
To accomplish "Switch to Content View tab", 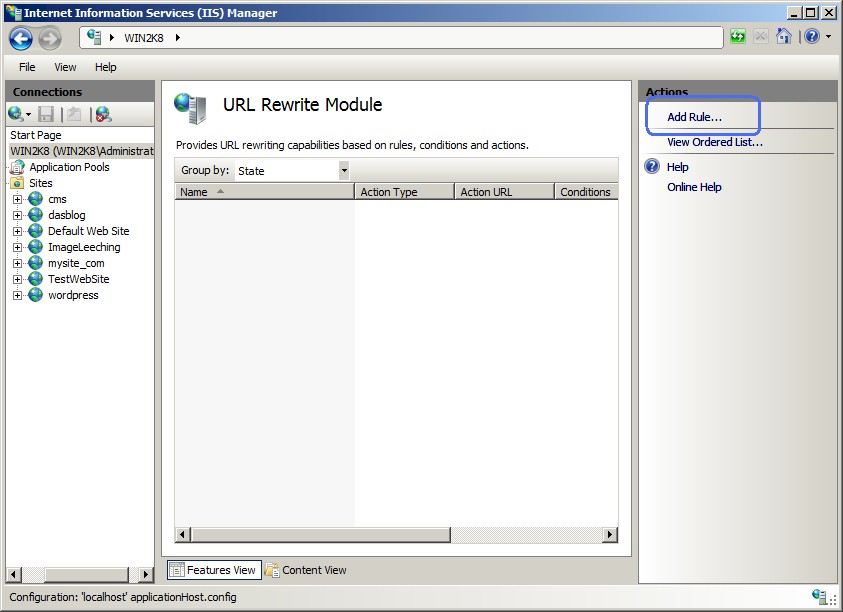I will (305, 570).
